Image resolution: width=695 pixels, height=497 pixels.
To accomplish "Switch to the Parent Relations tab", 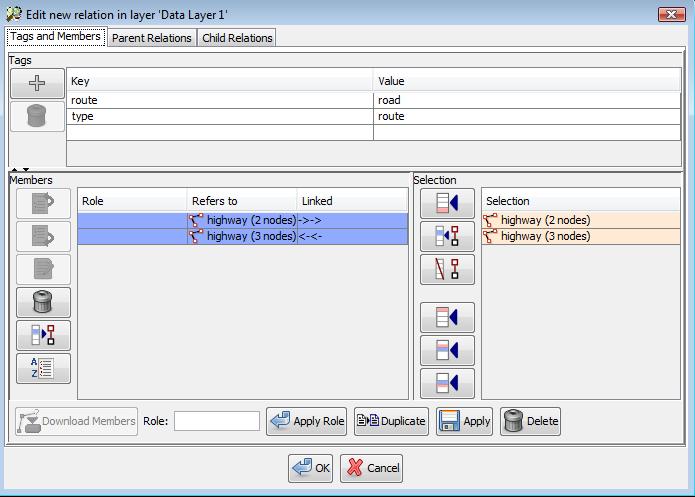I will point(151,38).
